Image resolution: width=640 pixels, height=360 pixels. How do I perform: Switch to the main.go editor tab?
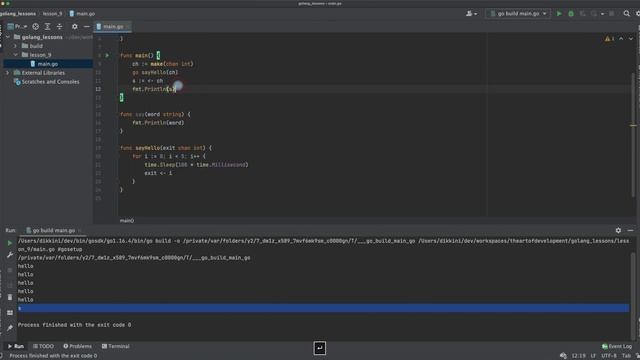[113, 27]
